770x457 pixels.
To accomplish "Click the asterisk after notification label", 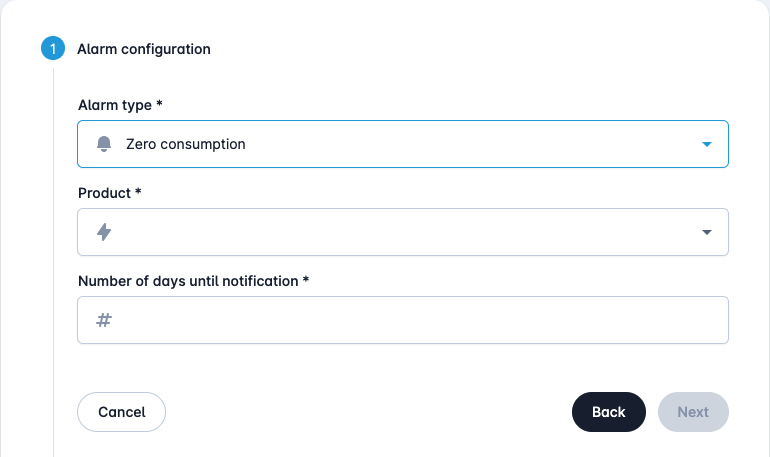I will coord(305,279).
